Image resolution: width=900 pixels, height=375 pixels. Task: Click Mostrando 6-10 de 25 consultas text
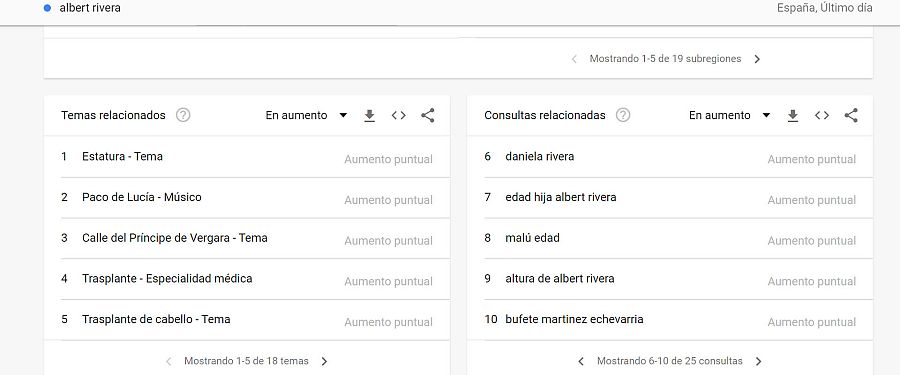(670, 361)
